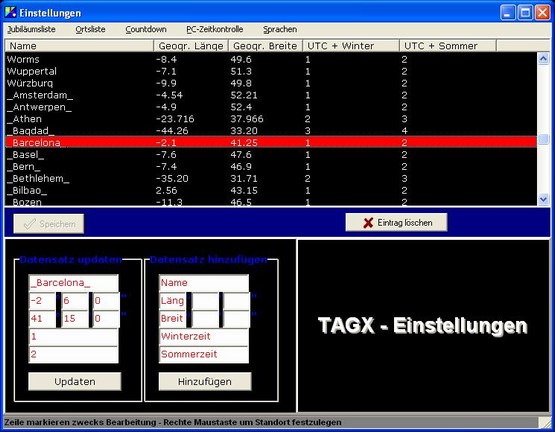Click the Geogr. Breite column header
555x432 pixels.
265,46
